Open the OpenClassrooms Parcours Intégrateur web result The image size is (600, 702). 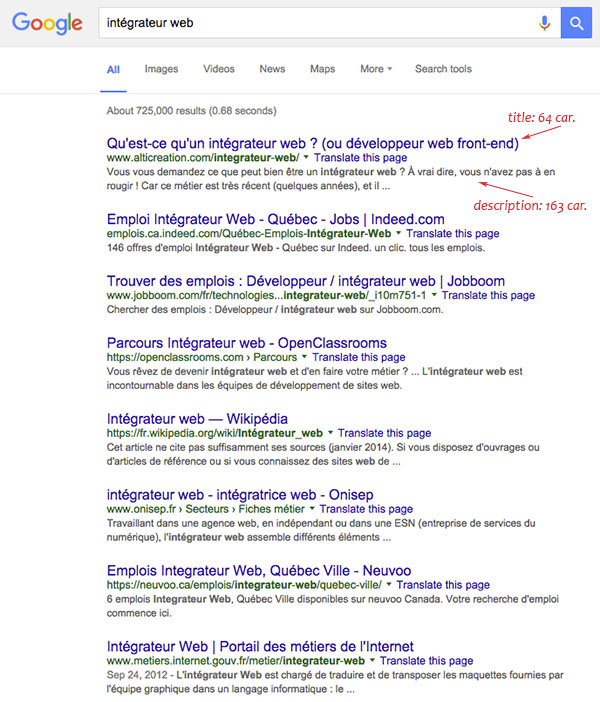tap(246, 343)
